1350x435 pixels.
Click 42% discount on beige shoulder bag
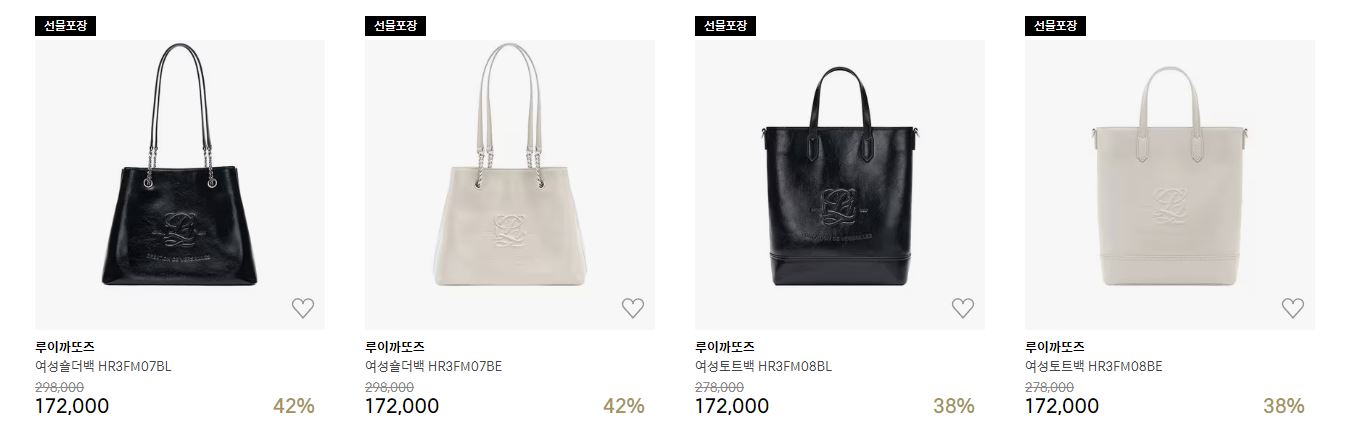[x=624, y=406]
